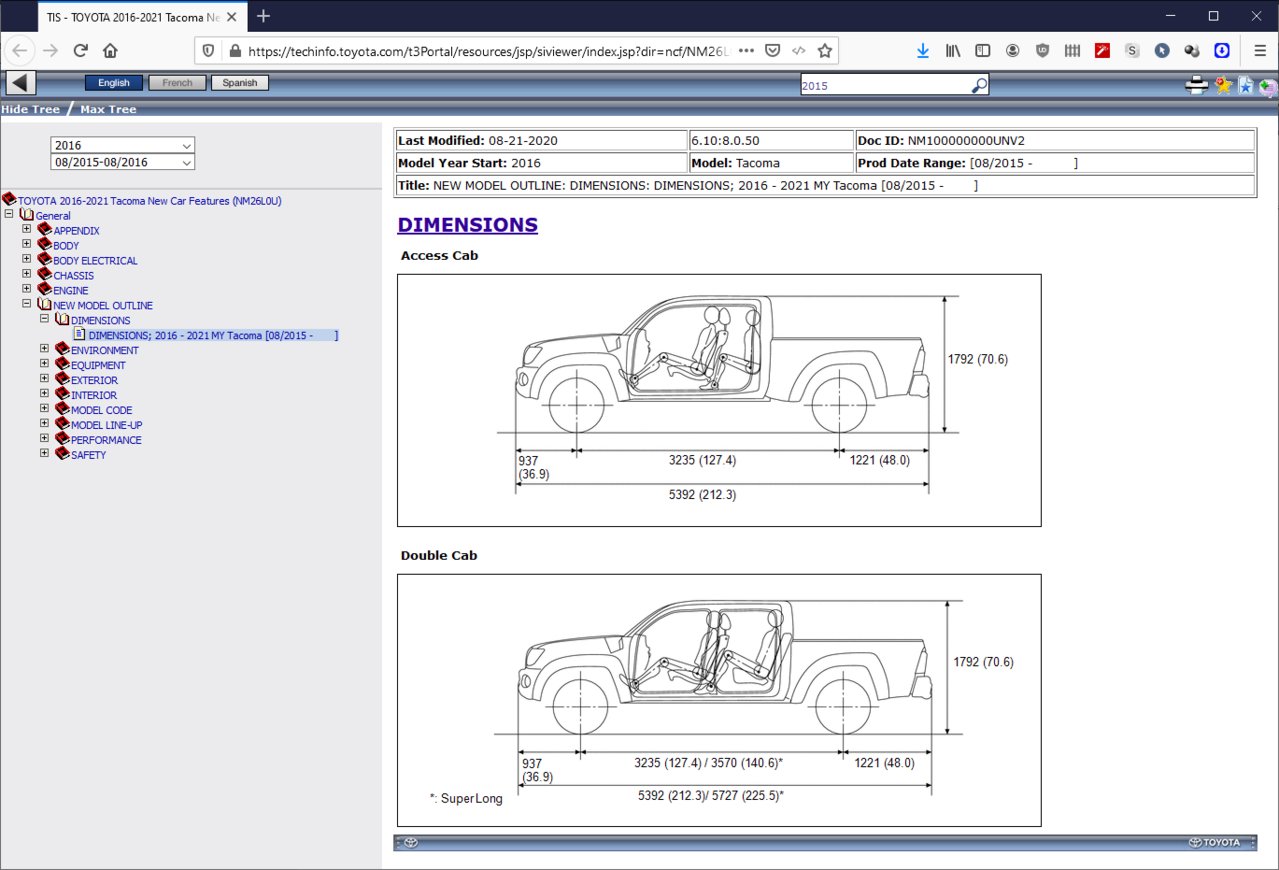Open the Firefox account icon

point(1013,50)
